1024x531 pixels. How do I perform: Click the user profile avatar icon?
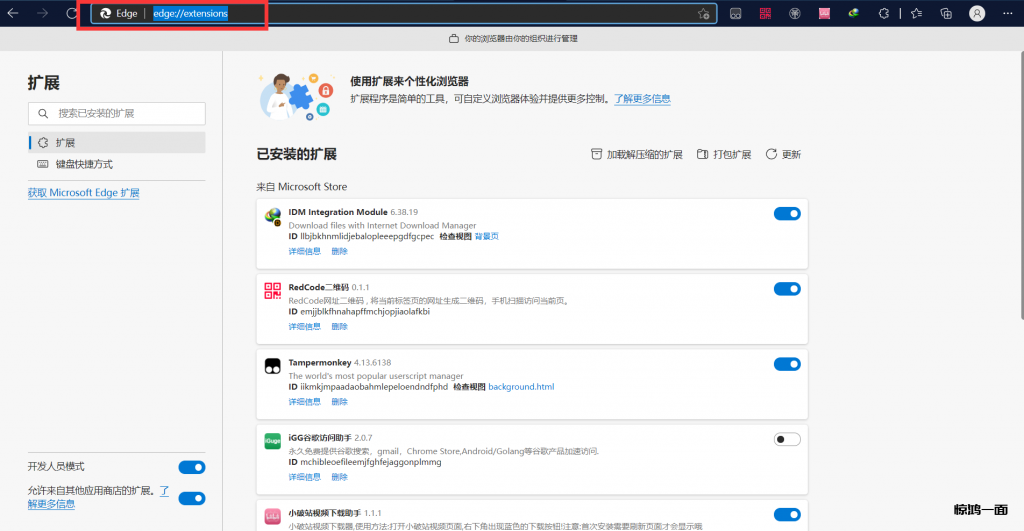pos(977,13)
